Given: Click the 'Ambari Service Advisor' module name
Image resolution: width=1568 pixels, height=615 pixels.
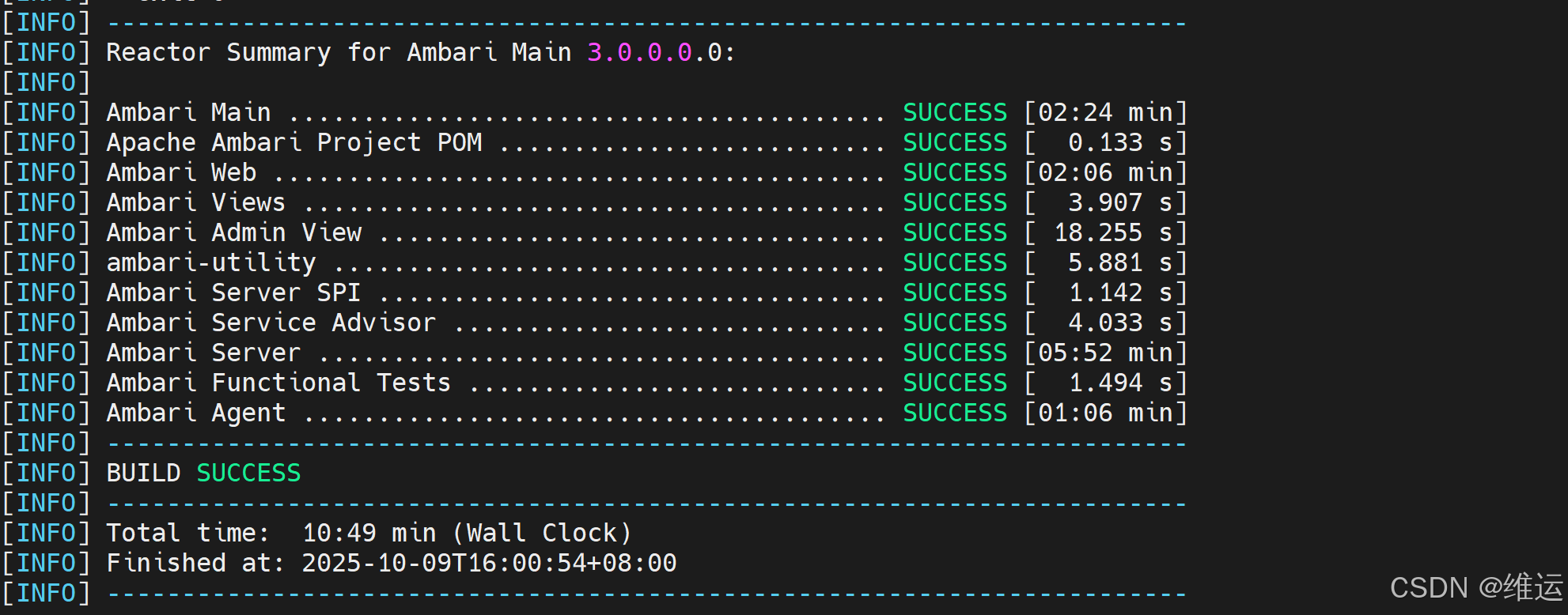Looking at the screenshot, I should pyautogui.click(x=271, y=323).
